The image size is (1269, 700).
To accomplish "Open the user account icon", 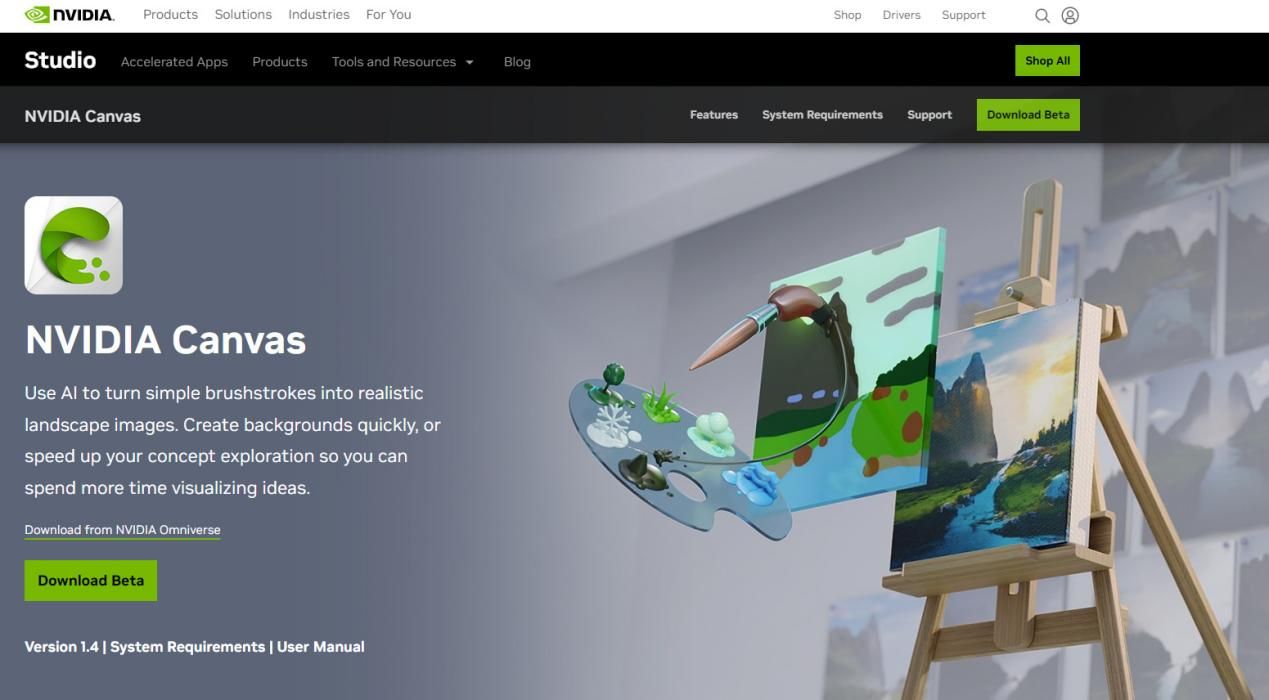I will coord(1070,16).
